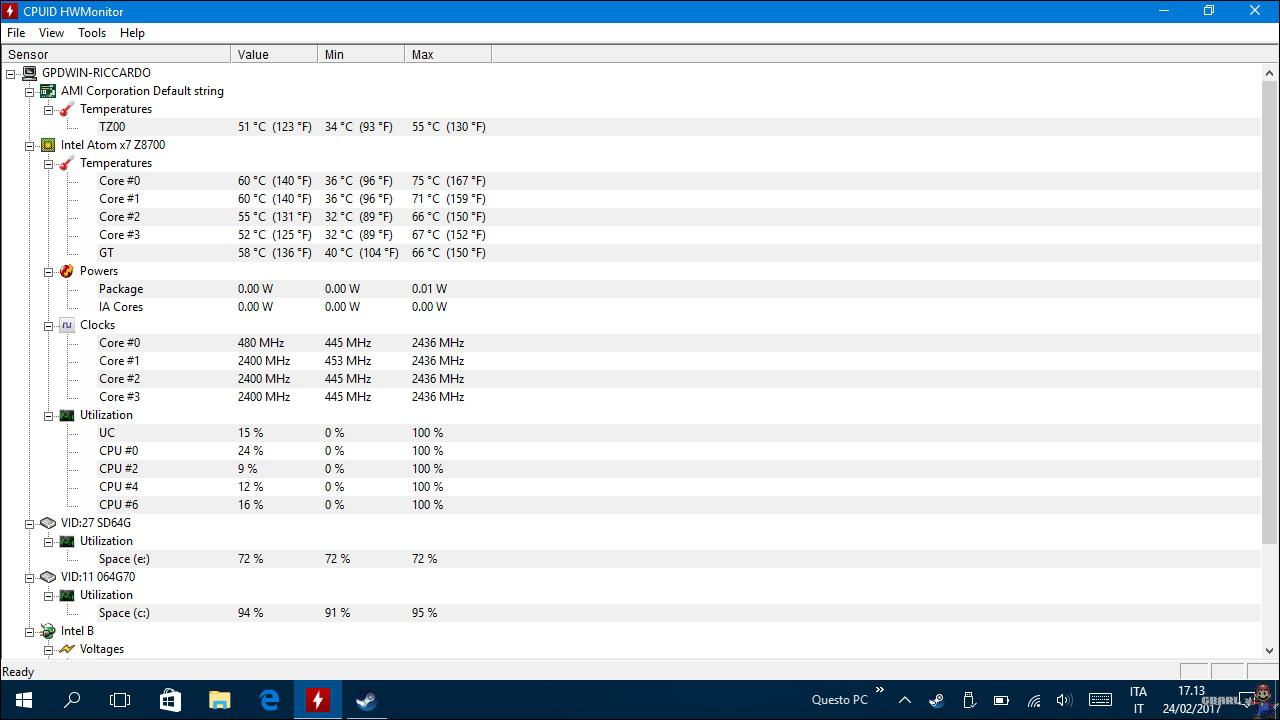Viewport: 1280px width, 720px height.
Task: Collapse the Intel Atom x7 Z8700 node
Action: (x=30, y=145)
